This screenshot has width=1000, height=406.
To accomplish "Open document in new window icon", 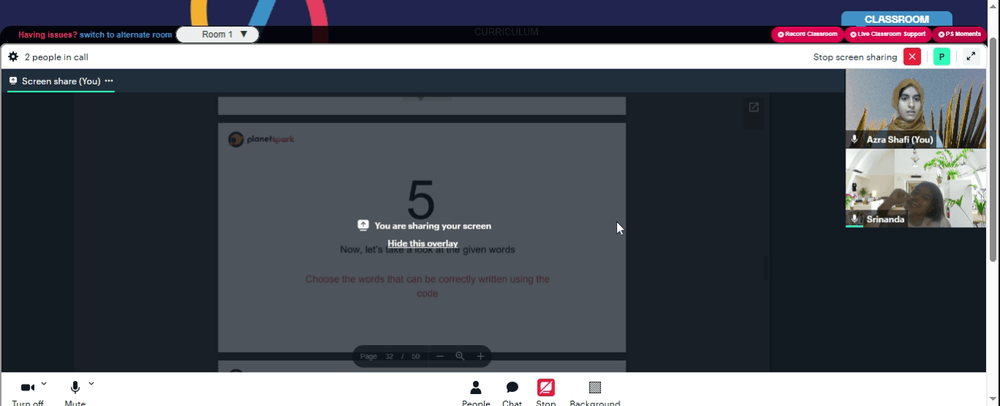I will pos(753,107).
